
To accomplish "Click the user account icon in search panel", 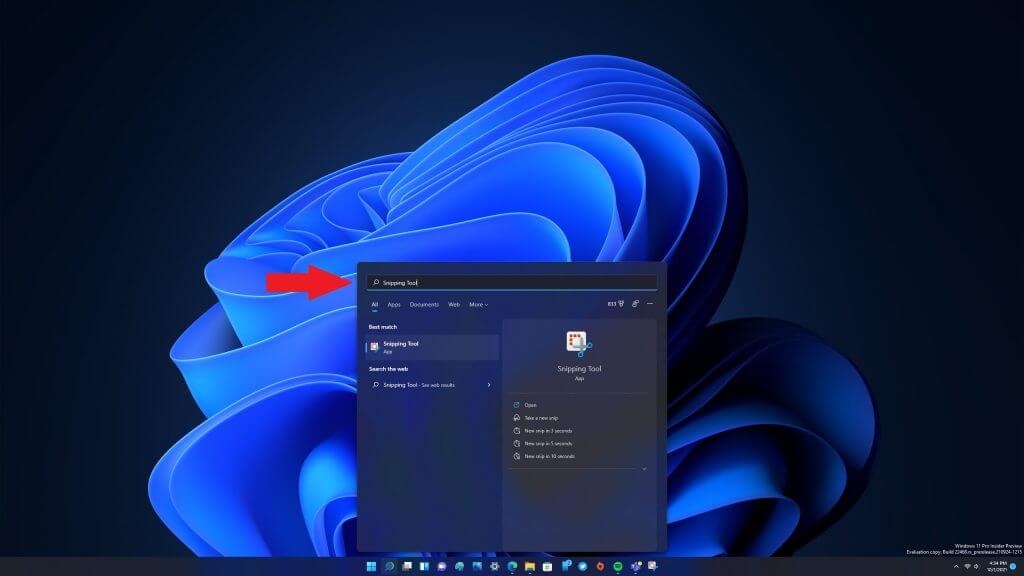I will tap(634, 304).
